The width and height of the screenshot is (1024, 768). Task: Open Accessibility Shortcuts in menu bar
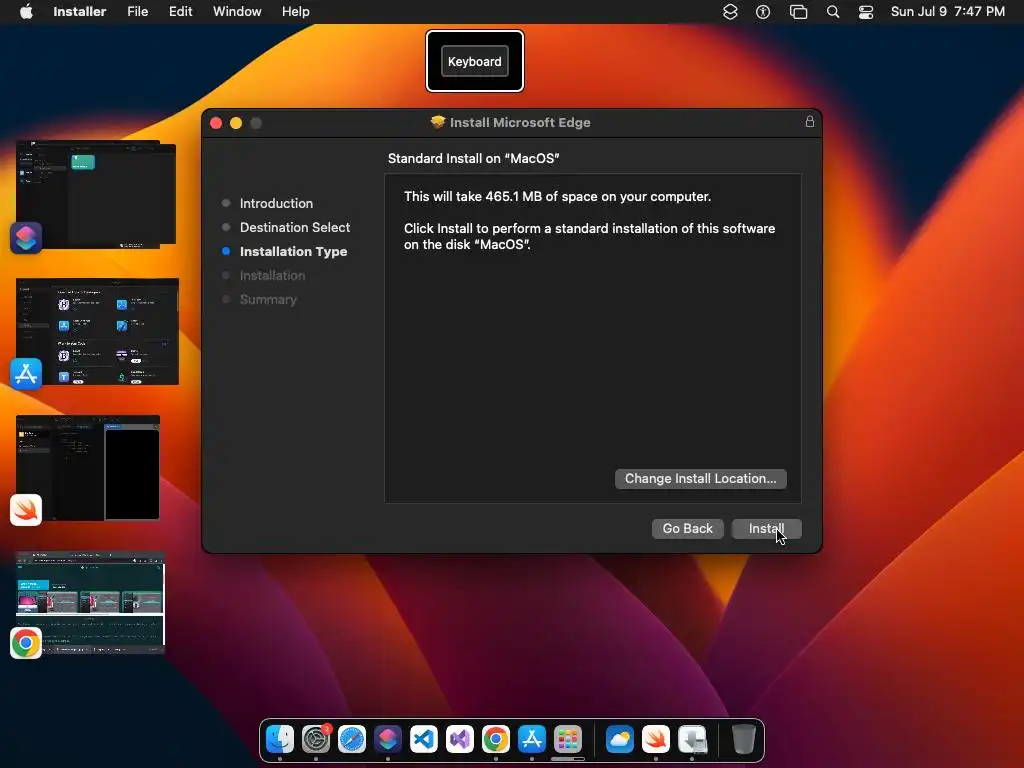tap(763, 12)
